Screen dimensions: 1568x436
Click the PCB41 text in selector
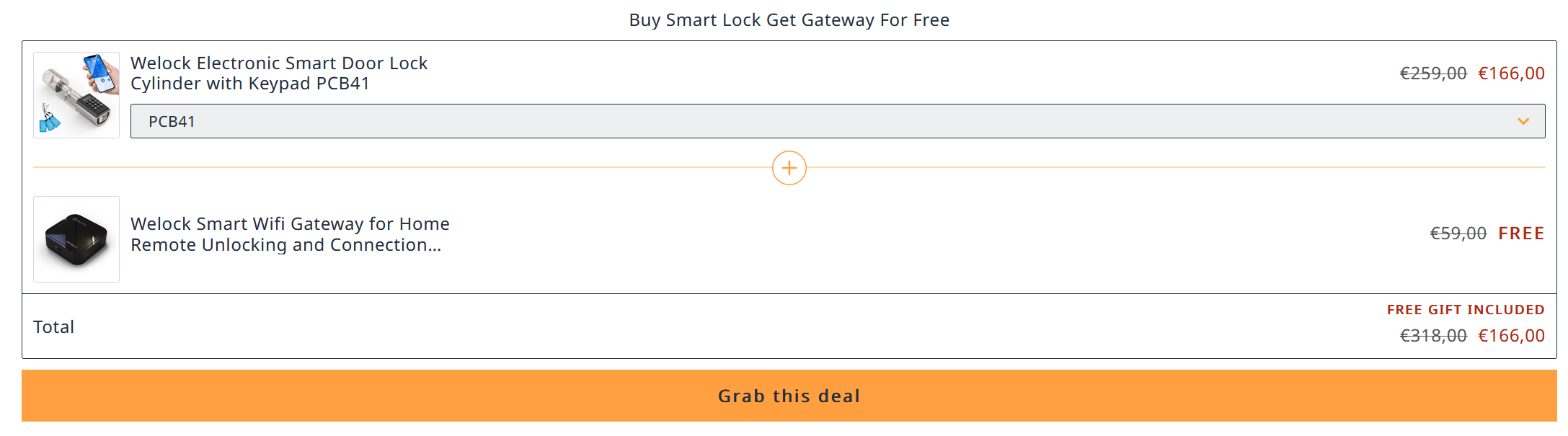172,122
